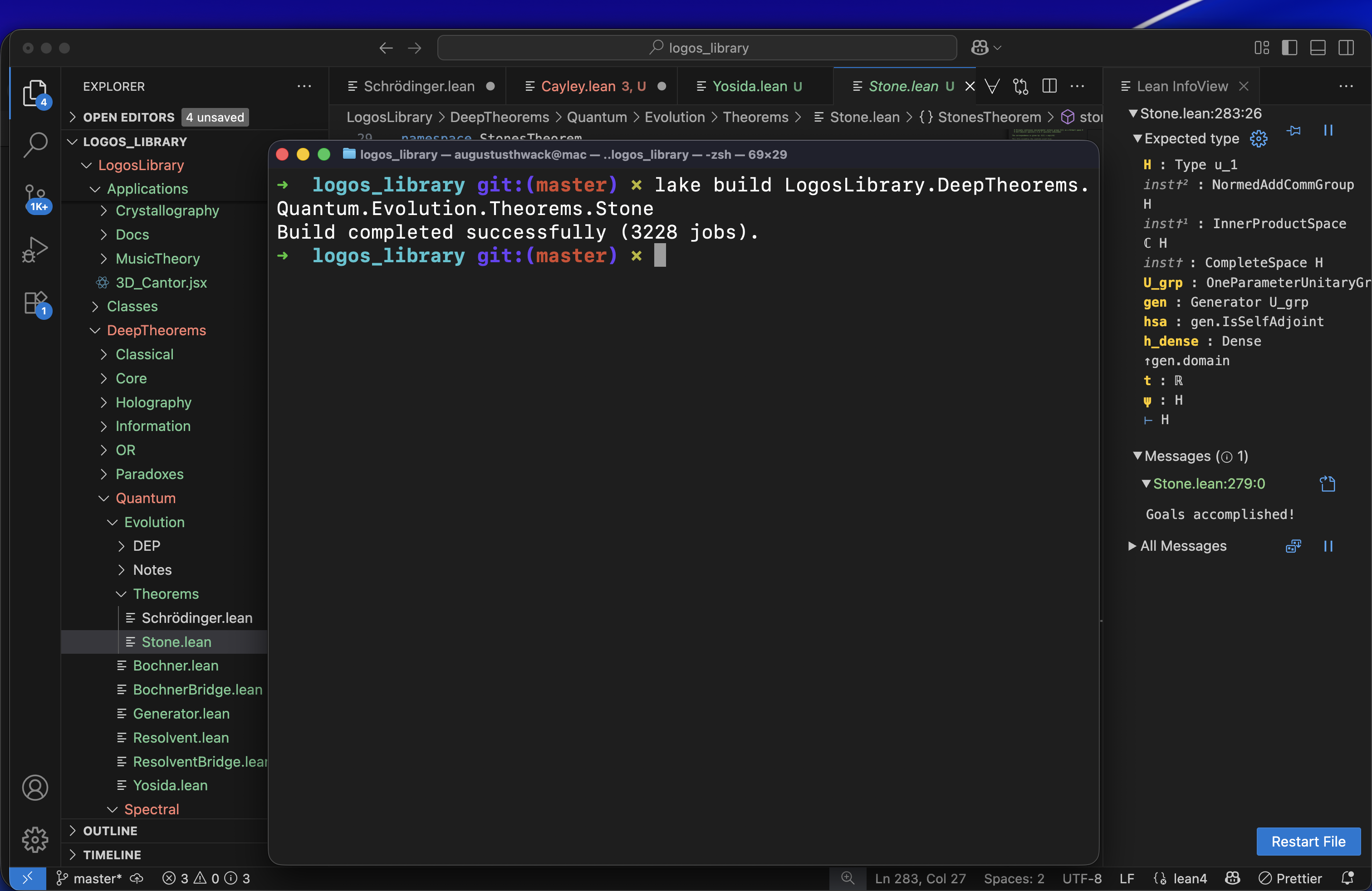Open the Accounts icon in the activity bar
Screen dimensions: 1372x891
coord(35,787)
